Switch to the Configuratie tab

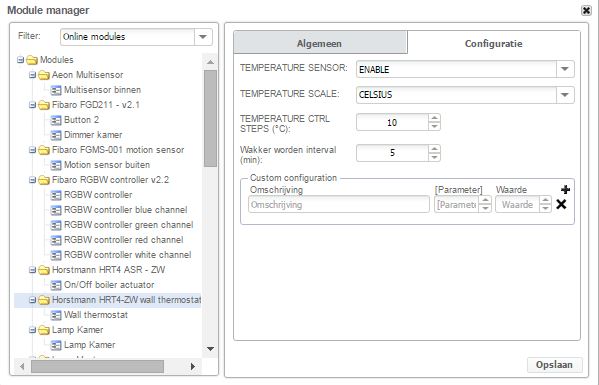[x=494, y=43]
